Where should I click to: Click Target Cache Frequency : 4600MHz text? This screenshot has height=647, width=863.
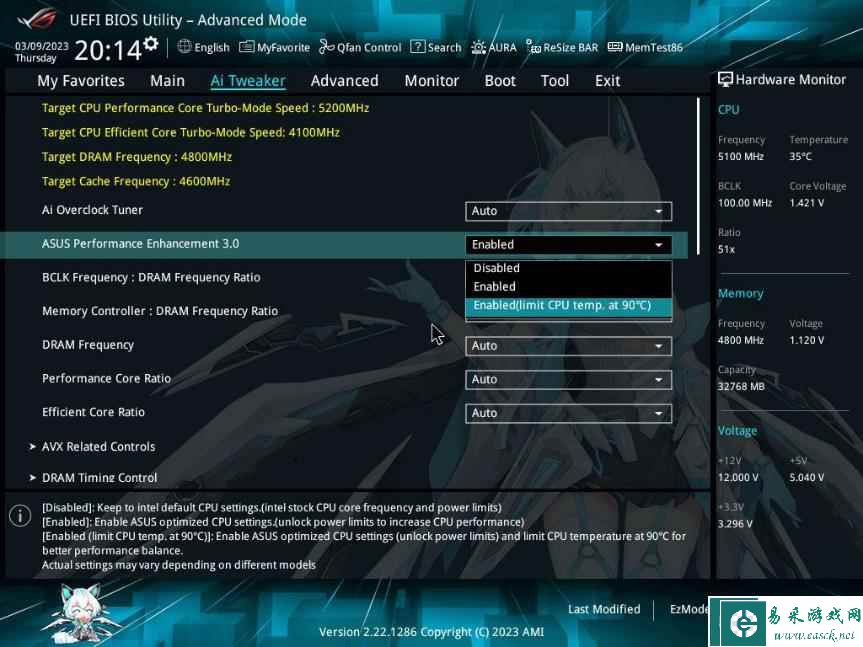point(135,181)
